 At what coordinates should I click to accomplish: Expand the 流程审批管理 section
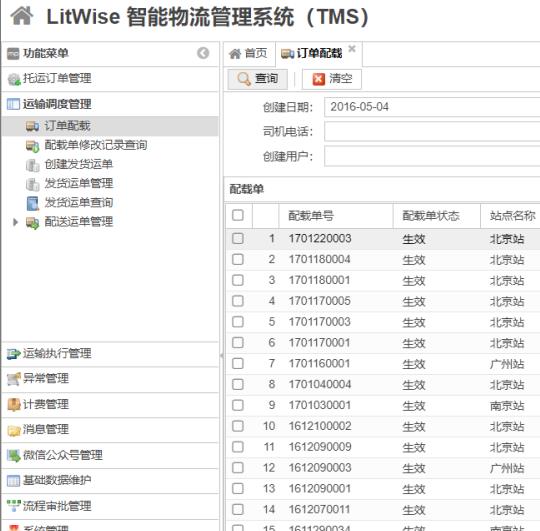click(110, 506)
